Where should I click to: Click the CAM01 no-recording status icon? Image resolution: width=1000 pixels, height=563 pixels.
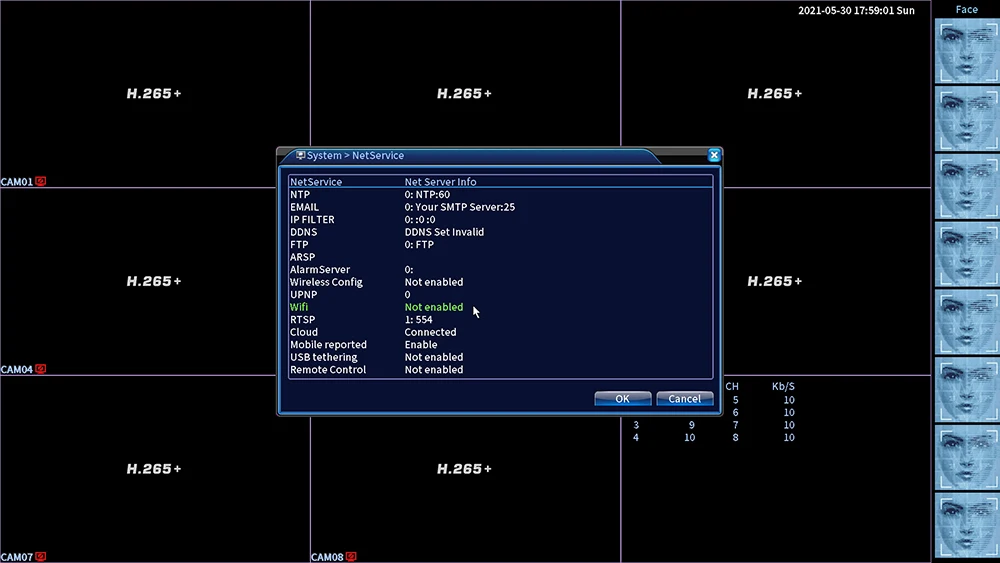click(40, 182)
